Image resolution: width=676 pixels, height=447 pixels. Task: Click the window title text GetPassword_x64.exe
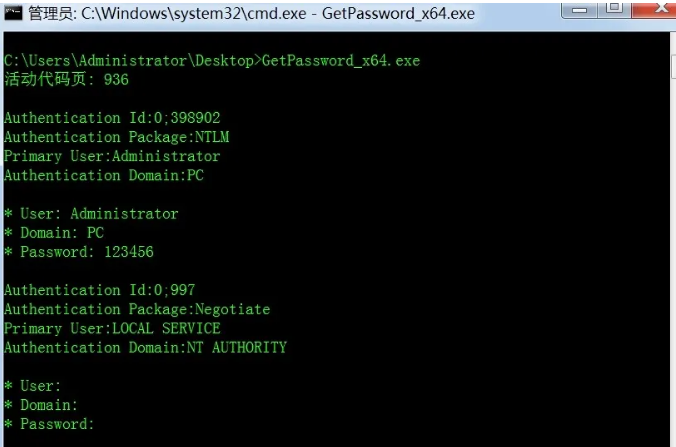[x=398, y=13]
